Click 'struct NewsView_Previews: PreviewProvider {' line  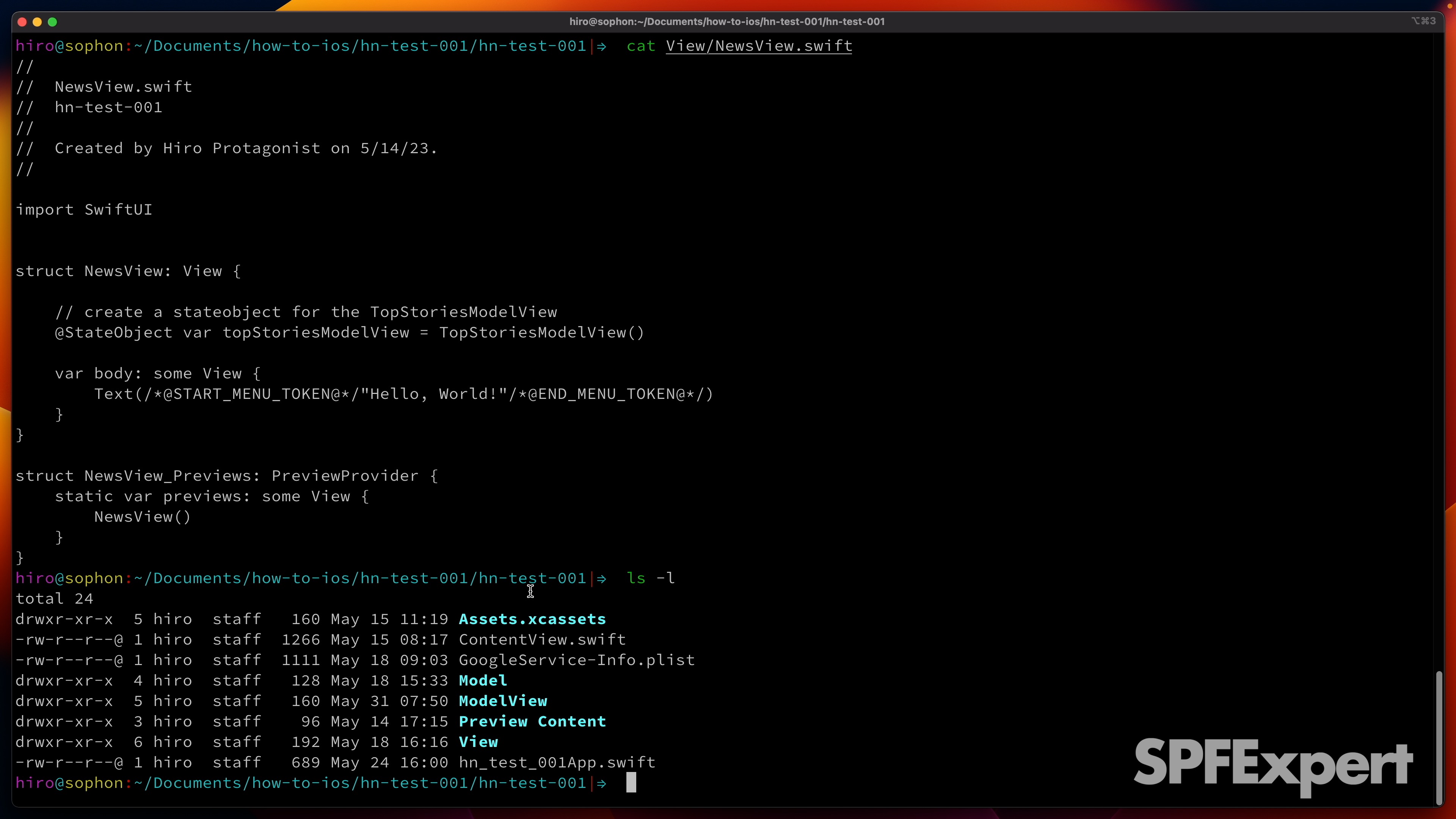pos(227,476)
